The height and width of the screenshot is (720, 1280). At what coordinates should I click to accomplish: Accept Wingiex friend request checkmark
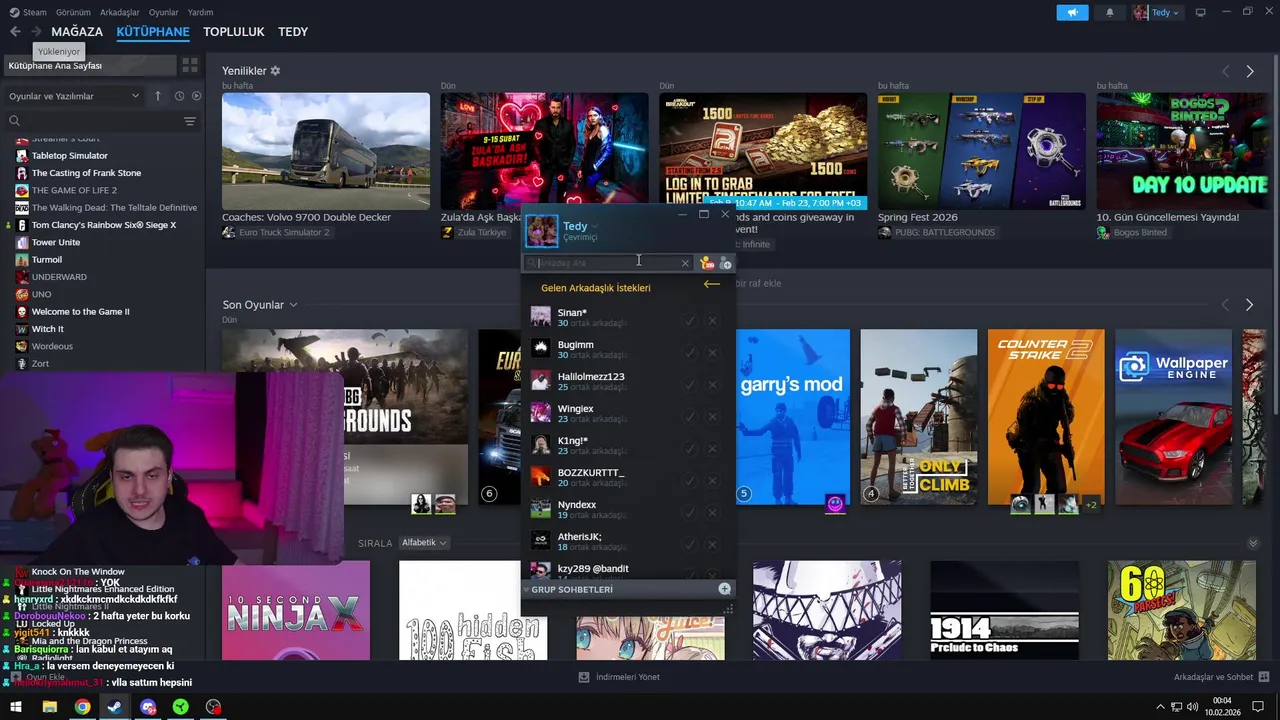click(689, 417)
